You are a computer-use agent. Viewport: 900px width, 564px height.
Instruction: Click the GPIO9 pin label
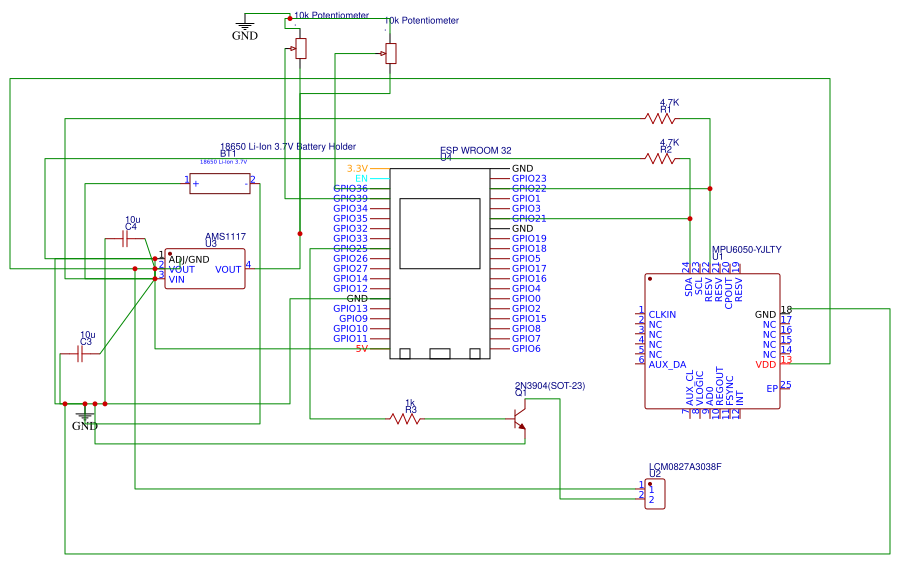tap(353, 318)
